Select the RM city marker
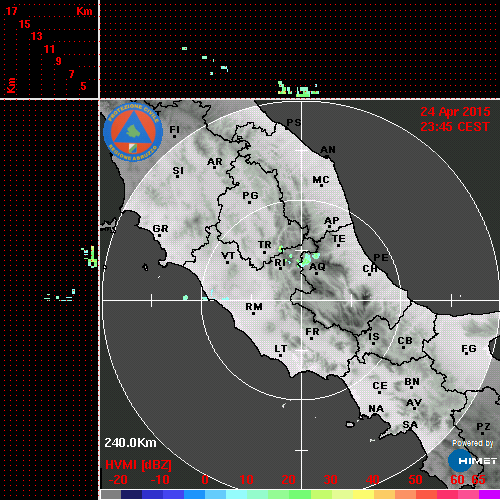 [254, 314]
